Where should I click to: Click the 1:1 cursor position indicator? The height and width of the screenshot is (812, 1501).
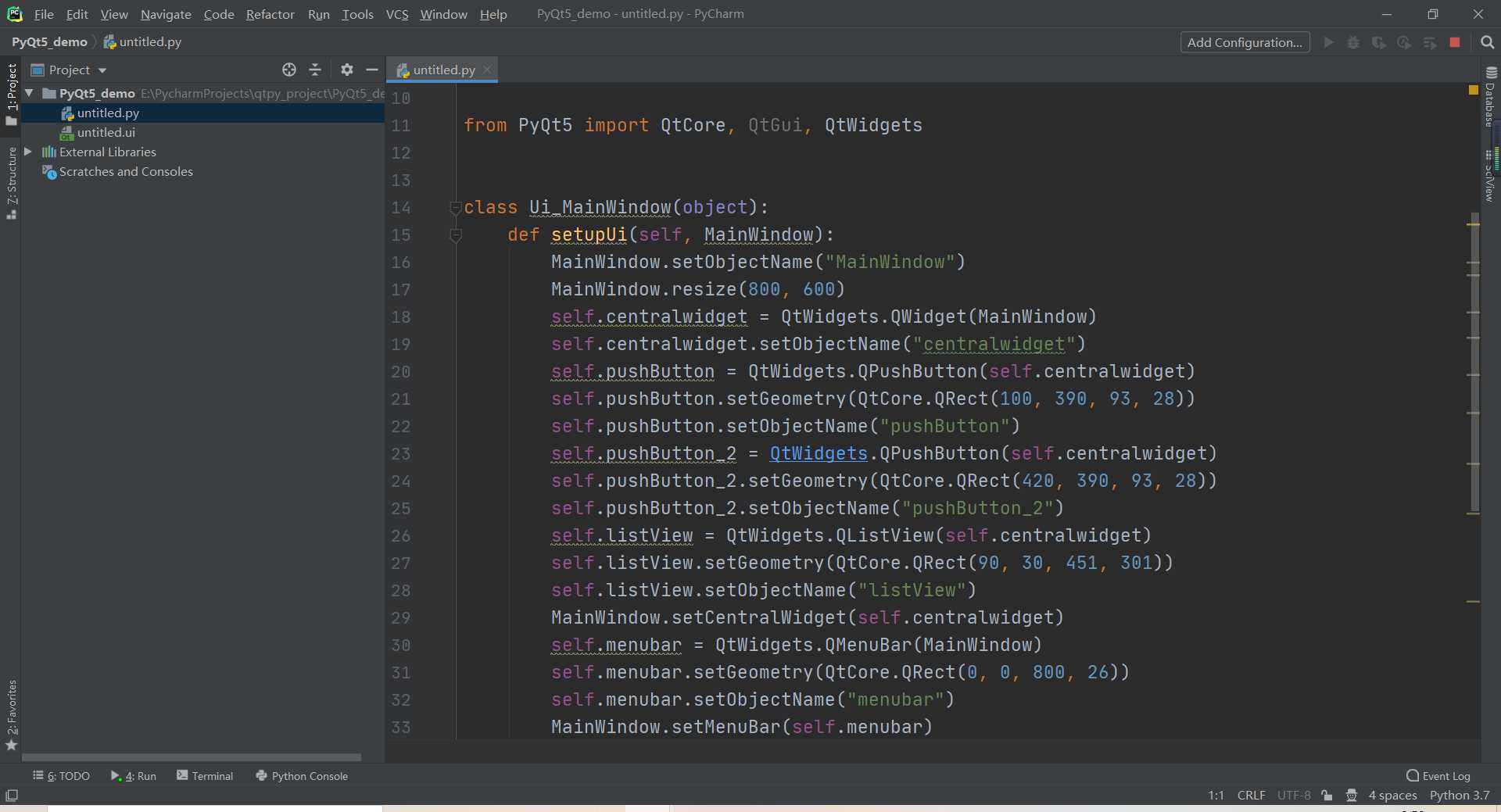pos(1216,796)
